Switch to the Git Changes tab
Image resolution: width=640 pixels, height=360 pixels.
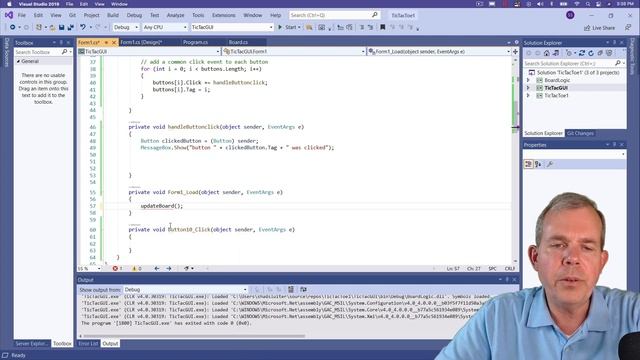click(x=580, y=133)
